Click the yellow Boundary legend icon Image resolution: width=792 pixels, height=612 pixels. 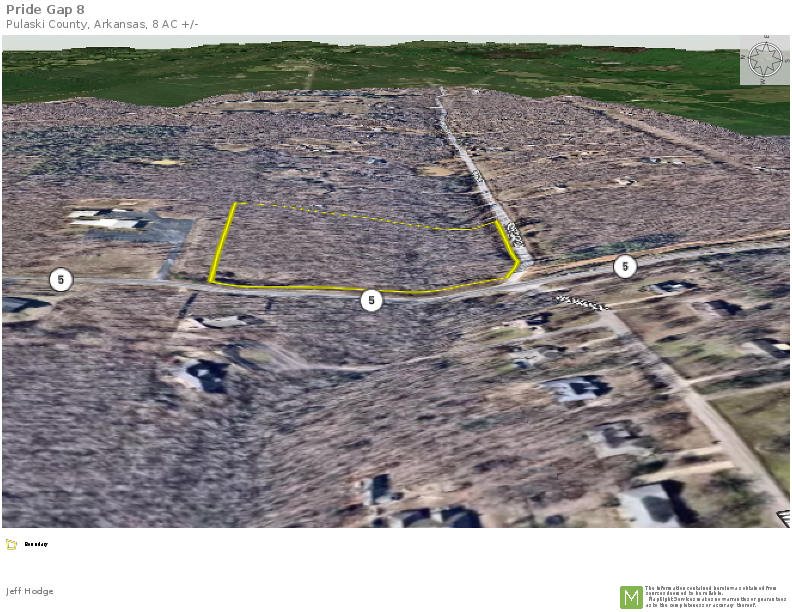(x=11, y=545)
